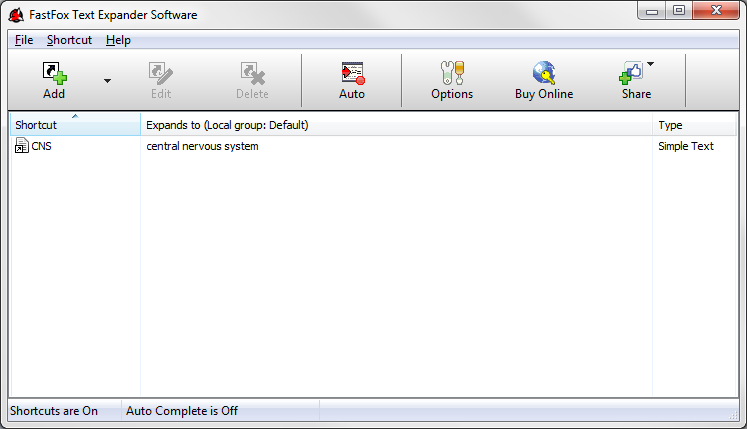747x429 pixels.
Task: Sort list by Shortcut column header
Action: 74,125
